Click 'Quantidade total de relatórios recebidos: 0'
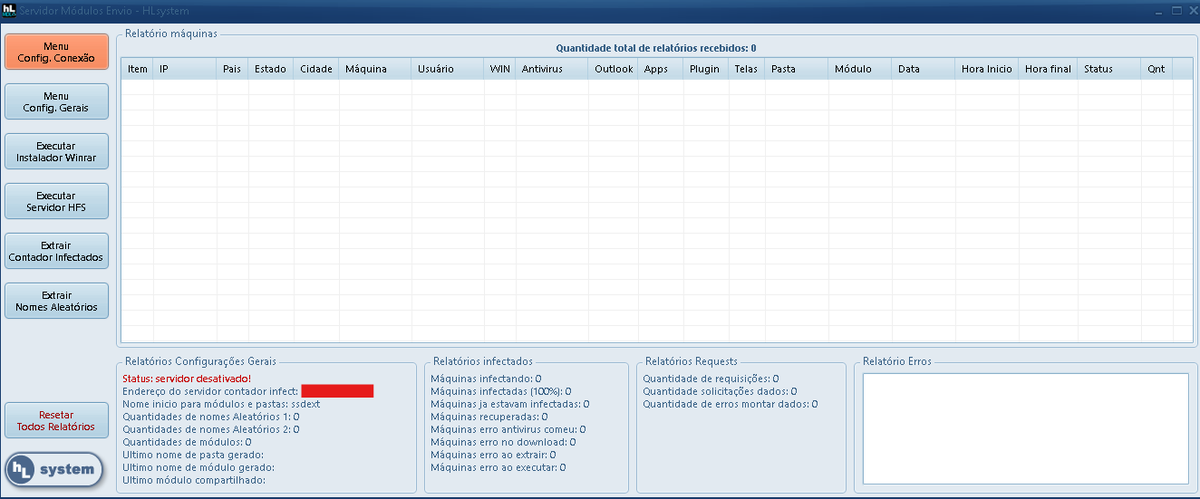The width and height of the screenshot is (1200, 499). click(656, 47)
